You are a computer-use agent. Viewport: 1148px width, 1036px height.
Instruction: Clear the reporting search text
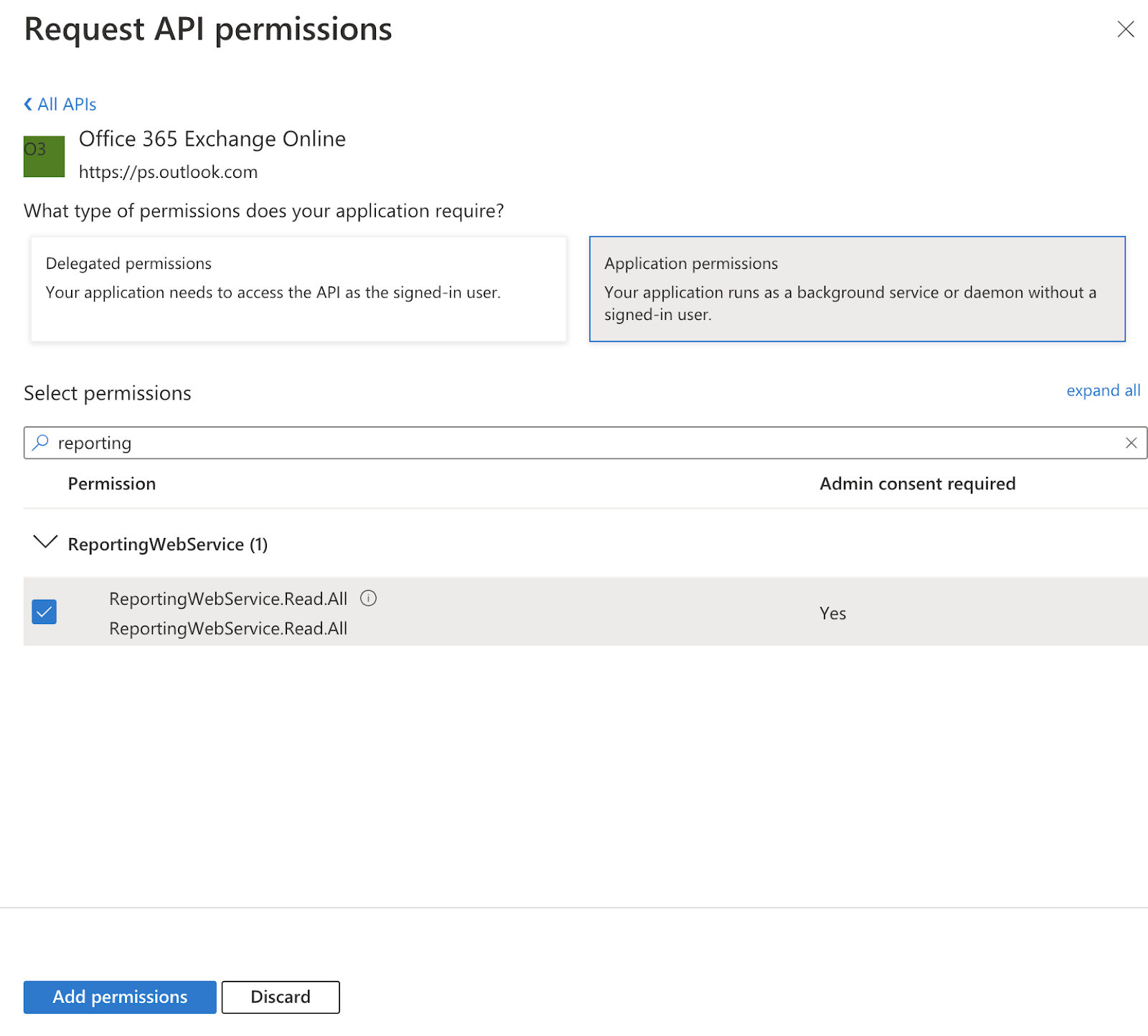[x=1131, y=443]
